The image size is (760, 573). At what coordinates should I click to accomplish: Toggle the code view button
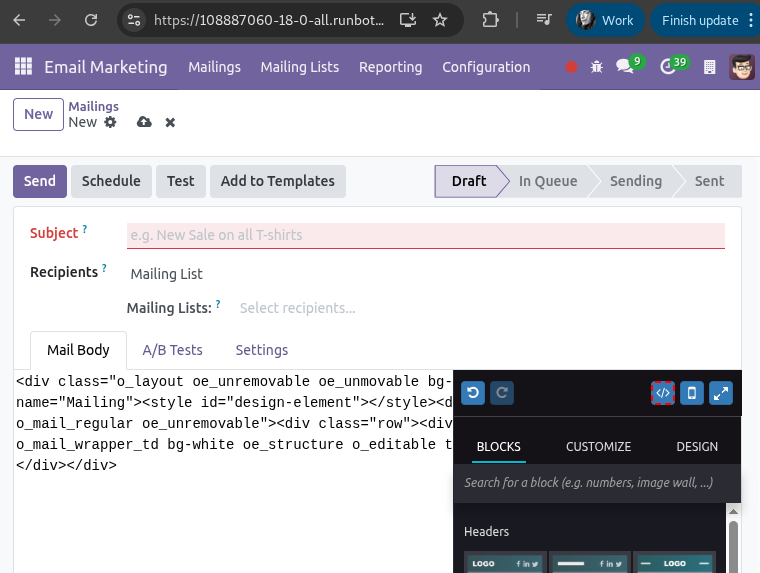pos(663,393)
